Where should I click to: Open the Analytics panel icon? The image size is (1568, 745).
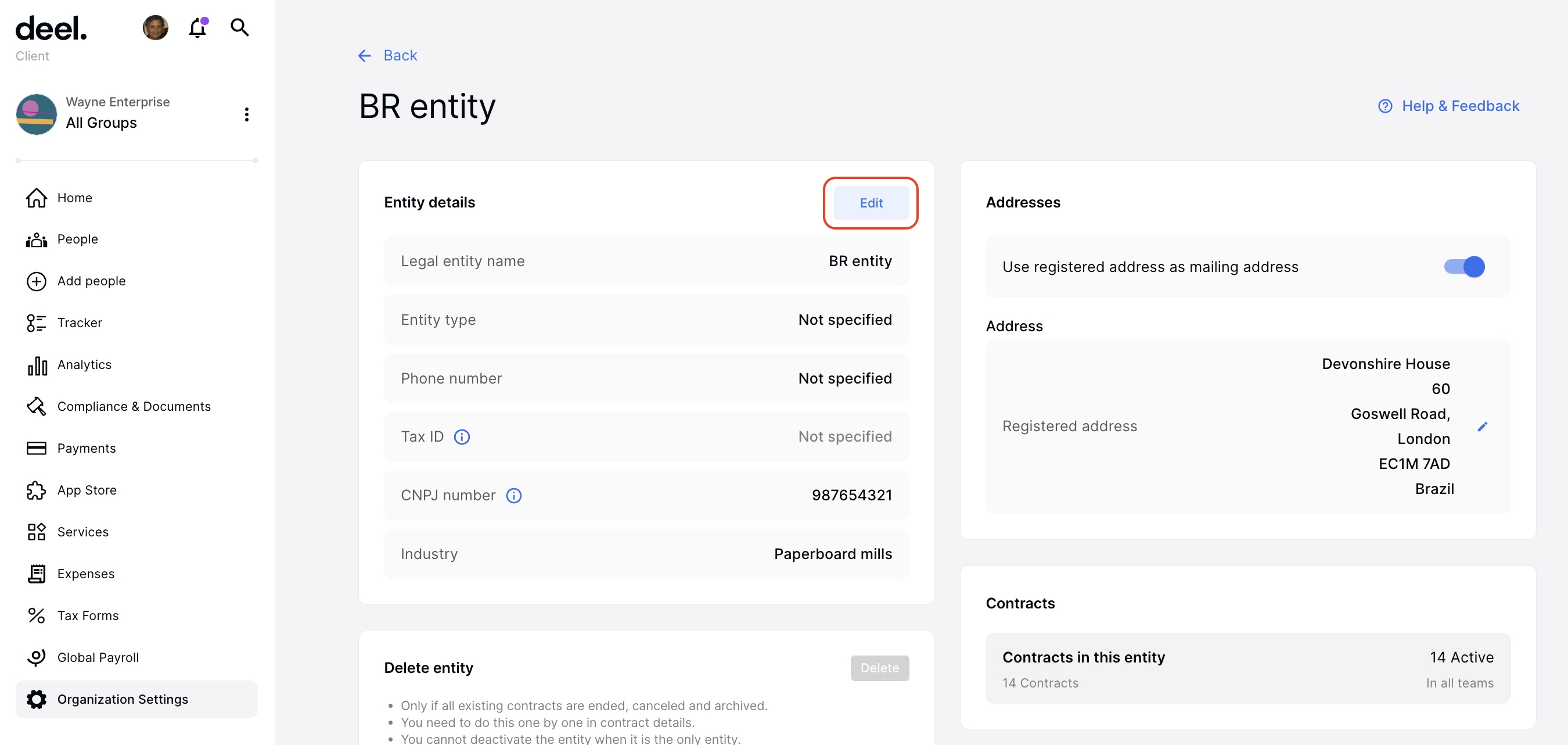36,364
